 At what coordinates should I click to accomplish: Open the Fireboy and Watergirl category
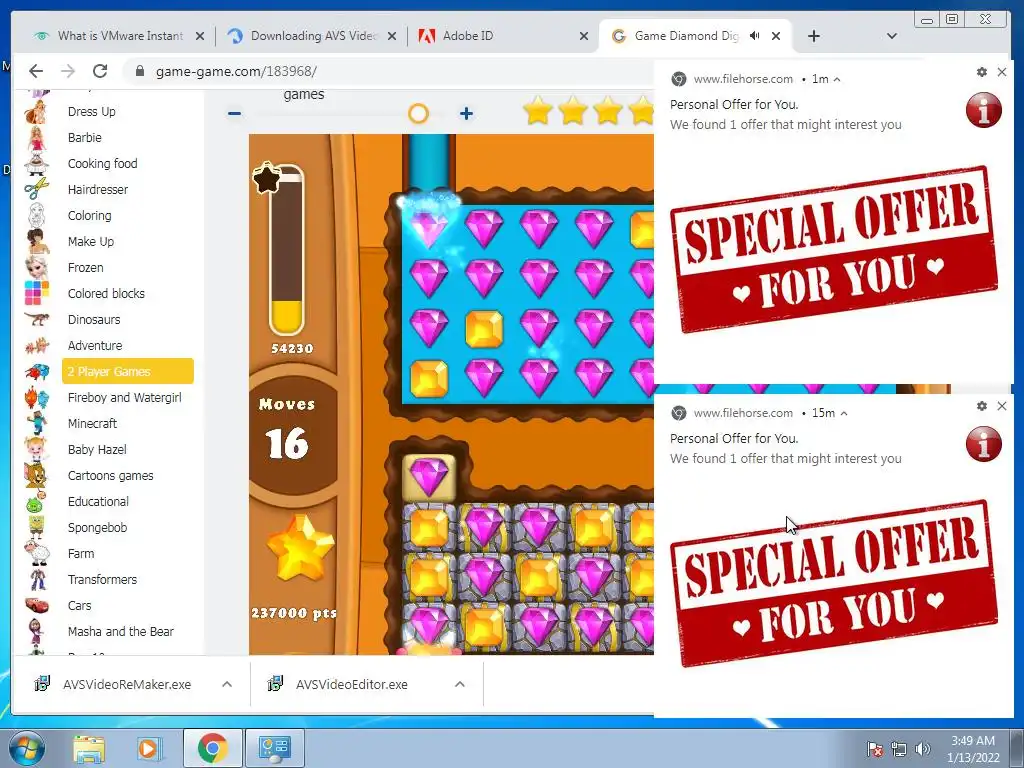point(125,397)
